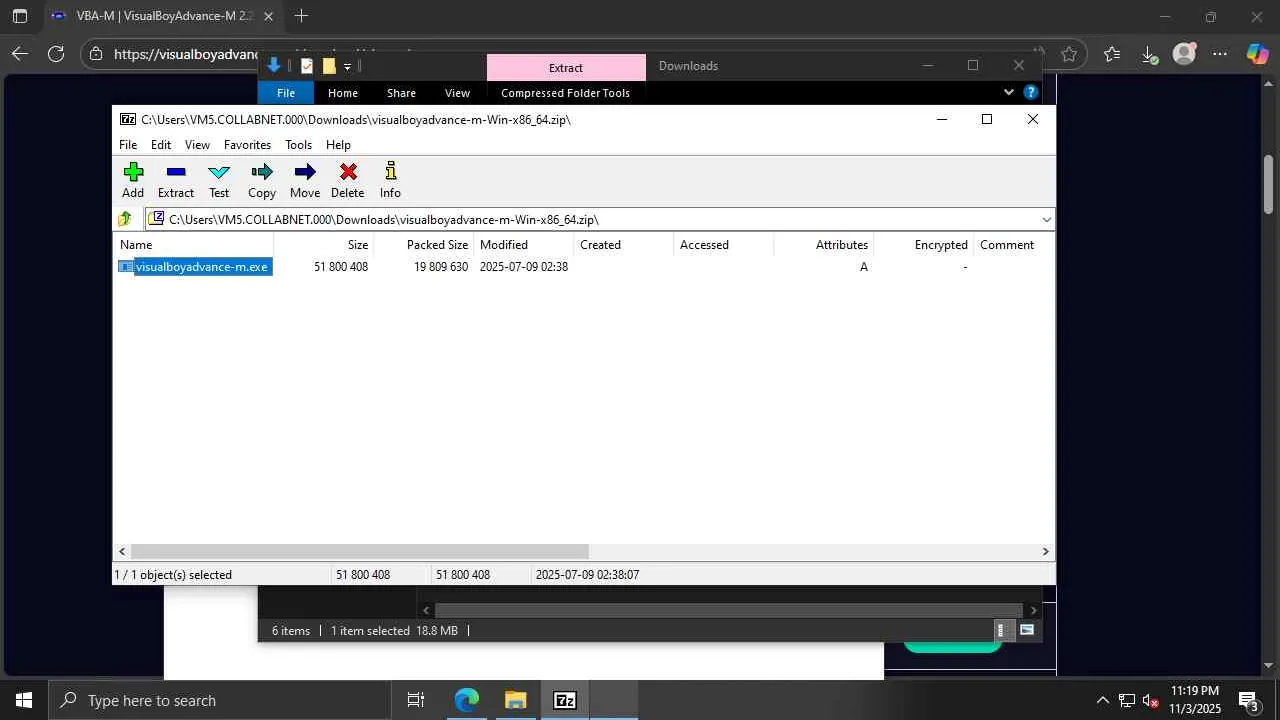Click the Copy toolbar icon
The width and height of the screenshot is (1280, 720).
click(x=262, y=180)
